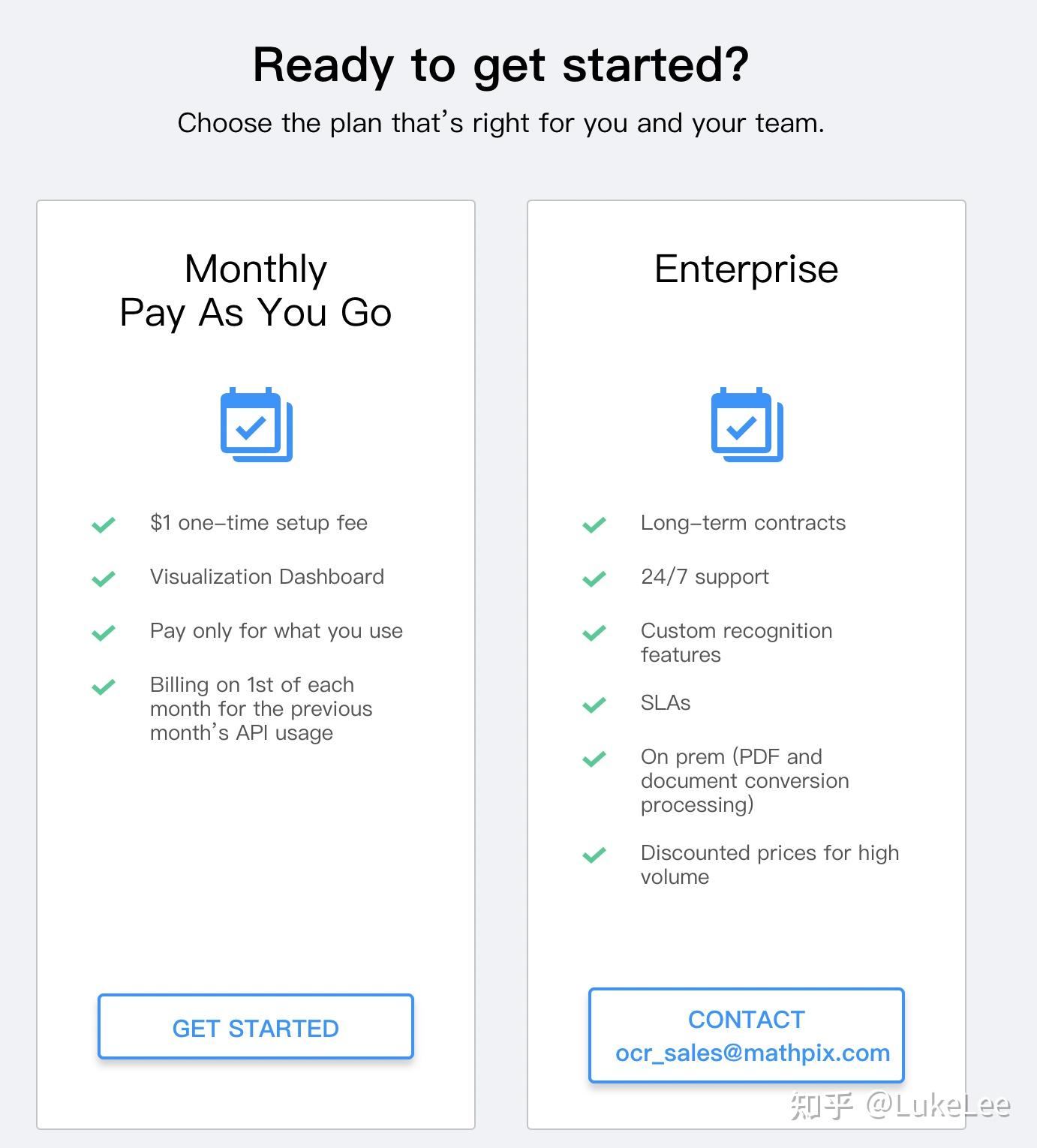The image size is (1037, 1148).
Task: Click the Monthly Pay As You Go heading
Action: [256, 290]
